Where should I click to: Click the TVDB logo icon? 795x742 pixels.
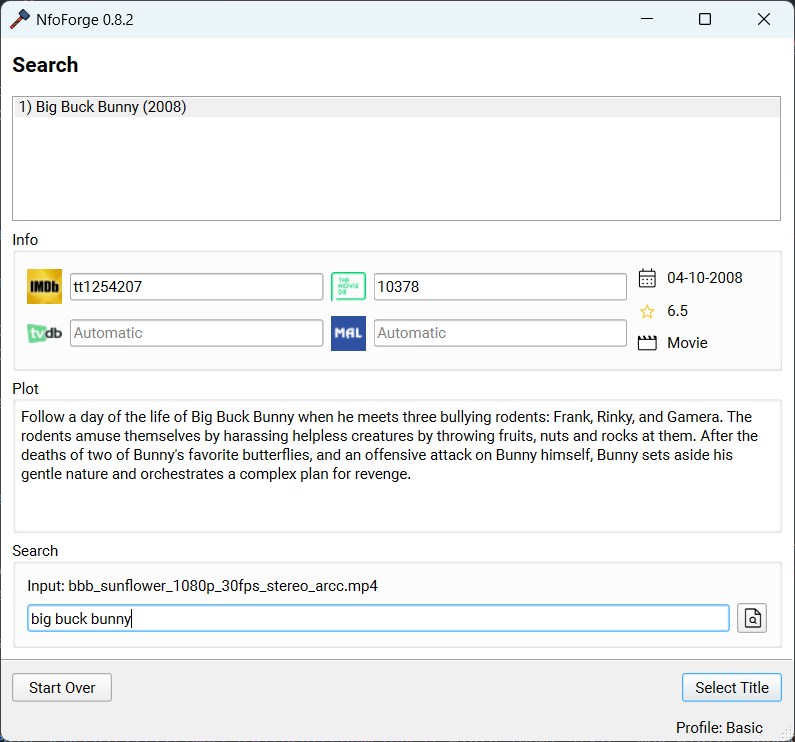(45, 333)
